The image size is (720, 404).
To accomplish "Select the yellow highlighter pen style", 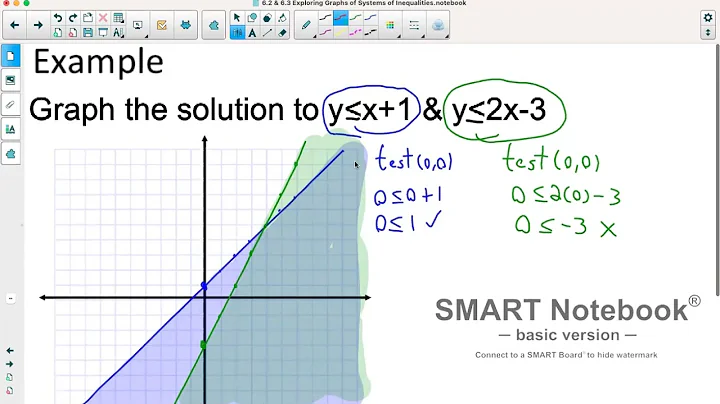I will pos(340,33).
